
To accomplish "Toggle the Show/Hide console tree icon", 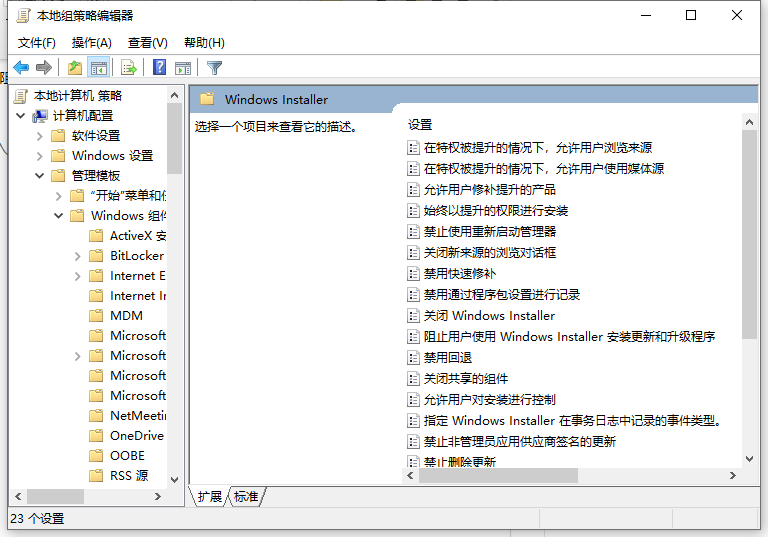I will coord(99,68).
